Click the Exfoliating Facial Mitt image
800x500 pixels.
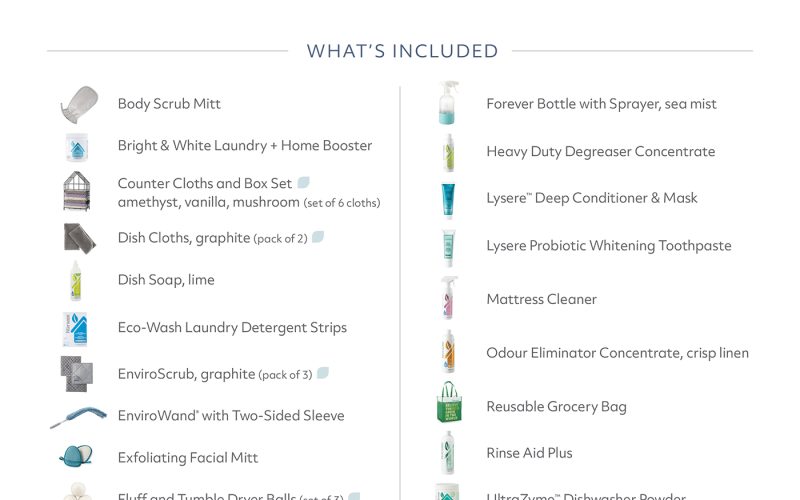click(x=76, y=457)
